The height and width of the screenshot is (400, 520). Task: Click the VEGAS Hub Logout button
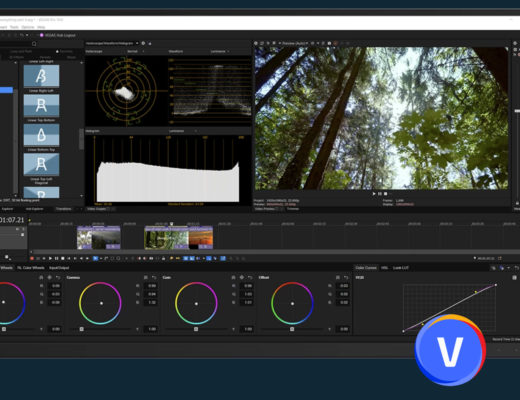tap(58, 35)
